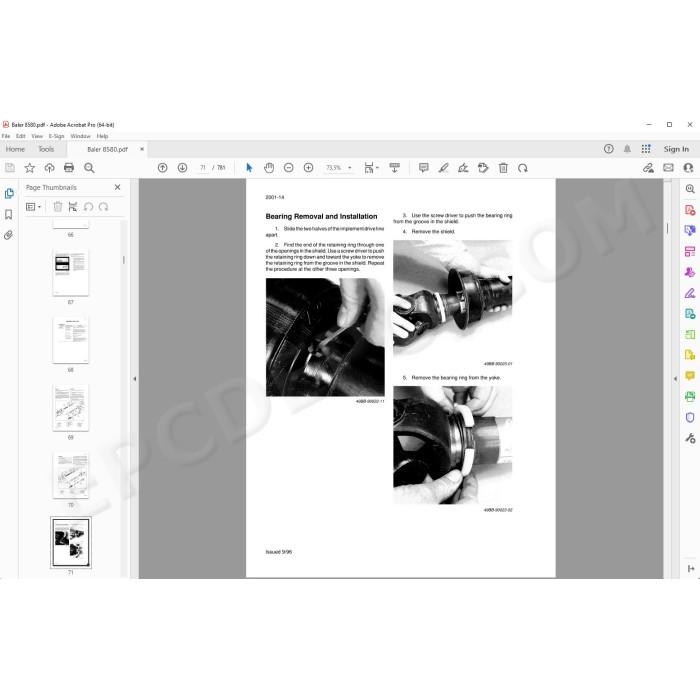Open Organize Pages tool in right rail
Image resolution: width=700 pixels, height=700 pixels.
(x=690, y=335)
